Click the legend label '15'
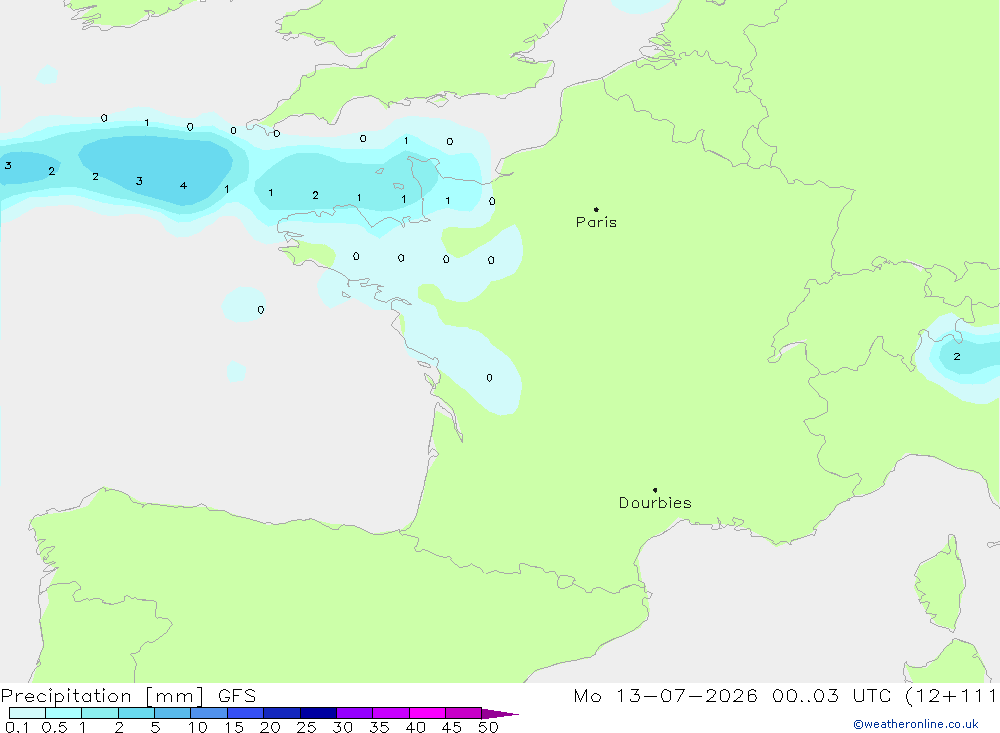 click(x=234, y=727)
